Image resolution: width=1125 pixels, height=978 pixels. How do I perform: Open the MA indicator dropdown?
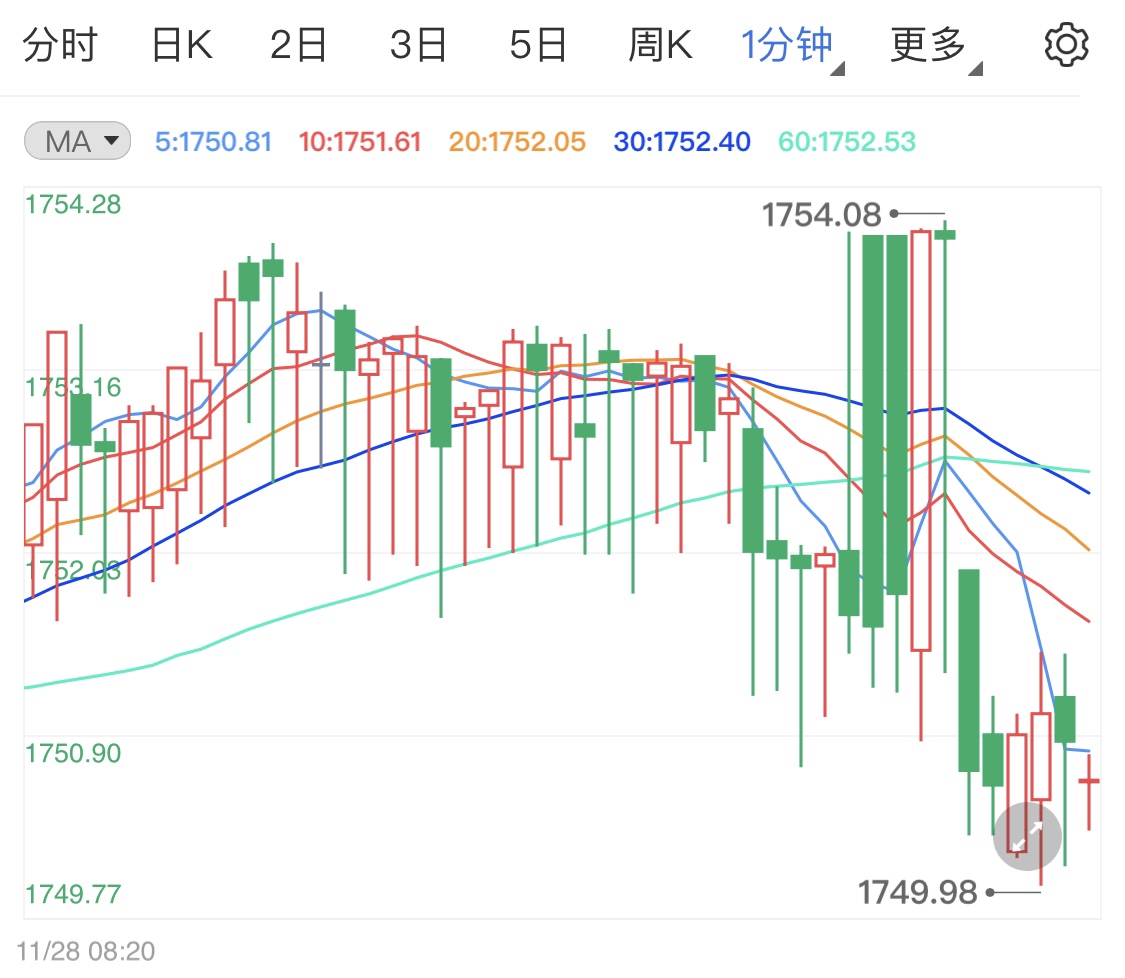pyautogui.click(x=77, y=141)
